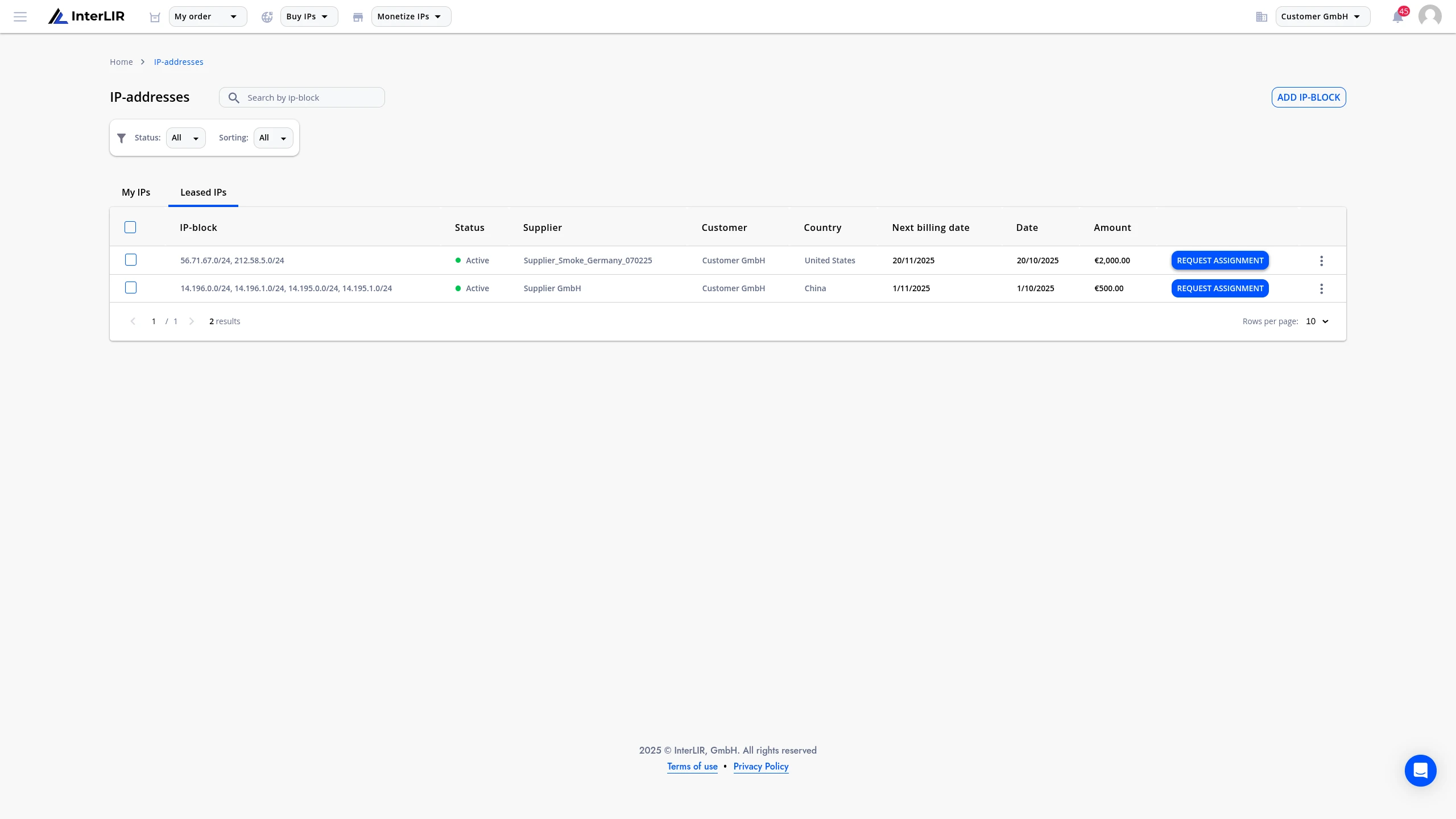Viewport: 1456px width, 819px height.
Task: Open the Terms of use link
Action: 692,767
